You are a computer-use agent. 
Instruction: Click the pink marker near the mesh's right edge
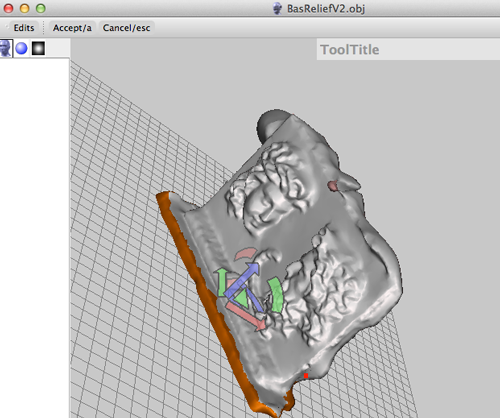tap(333, 186)
